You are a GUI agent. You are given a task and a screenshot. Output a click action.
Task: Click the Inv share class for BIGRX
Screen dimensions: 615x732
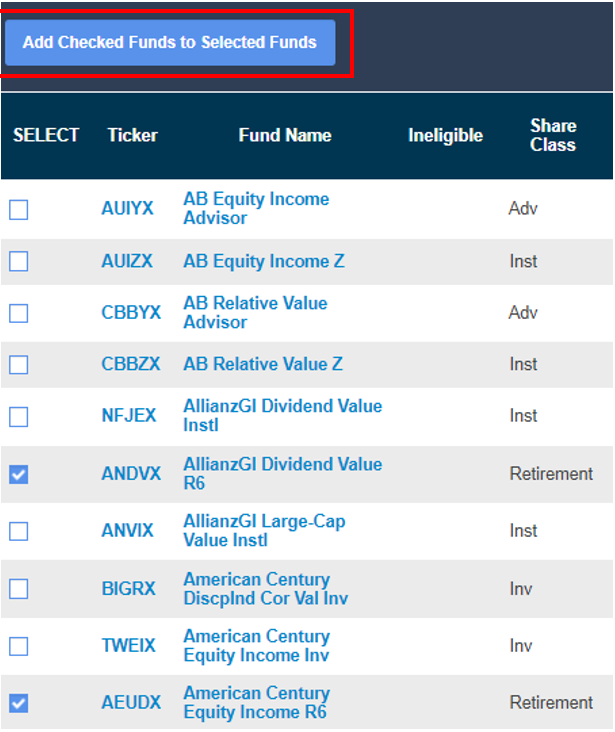tap(521, 589)
